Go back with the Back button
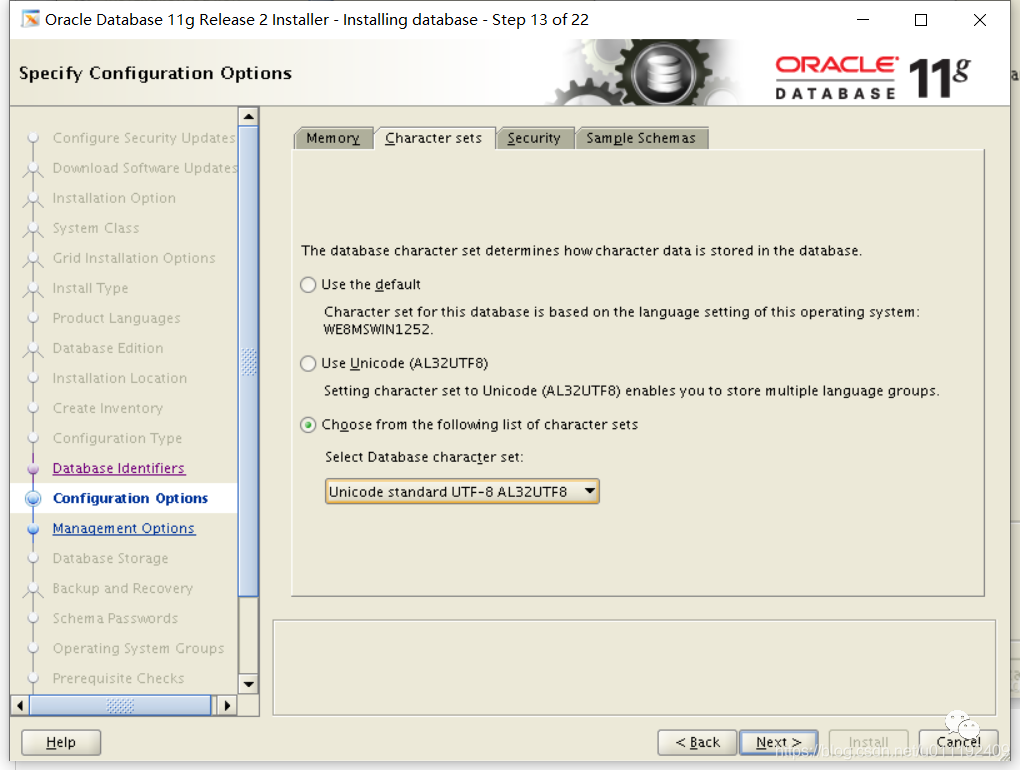Viewport: 1020px width, 770px height. (697, 742)
